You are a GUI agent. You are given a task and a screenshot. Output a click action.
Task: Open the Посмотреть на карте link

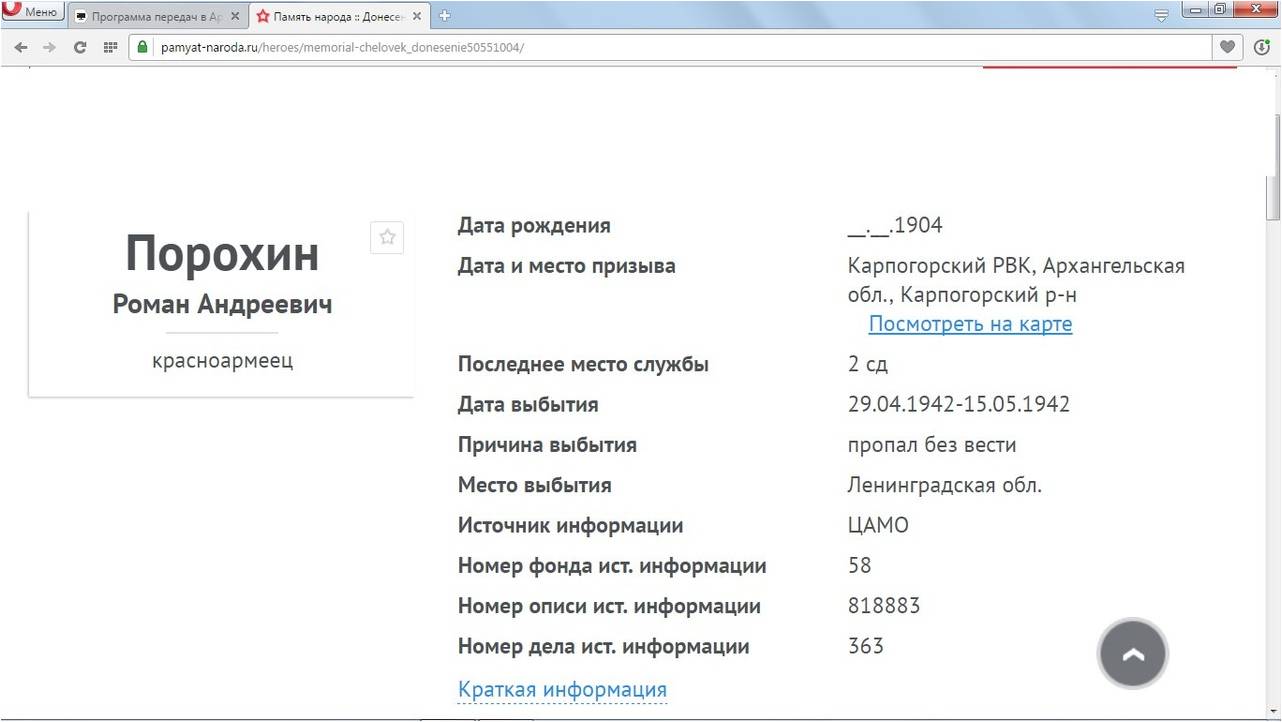[970, 324]
